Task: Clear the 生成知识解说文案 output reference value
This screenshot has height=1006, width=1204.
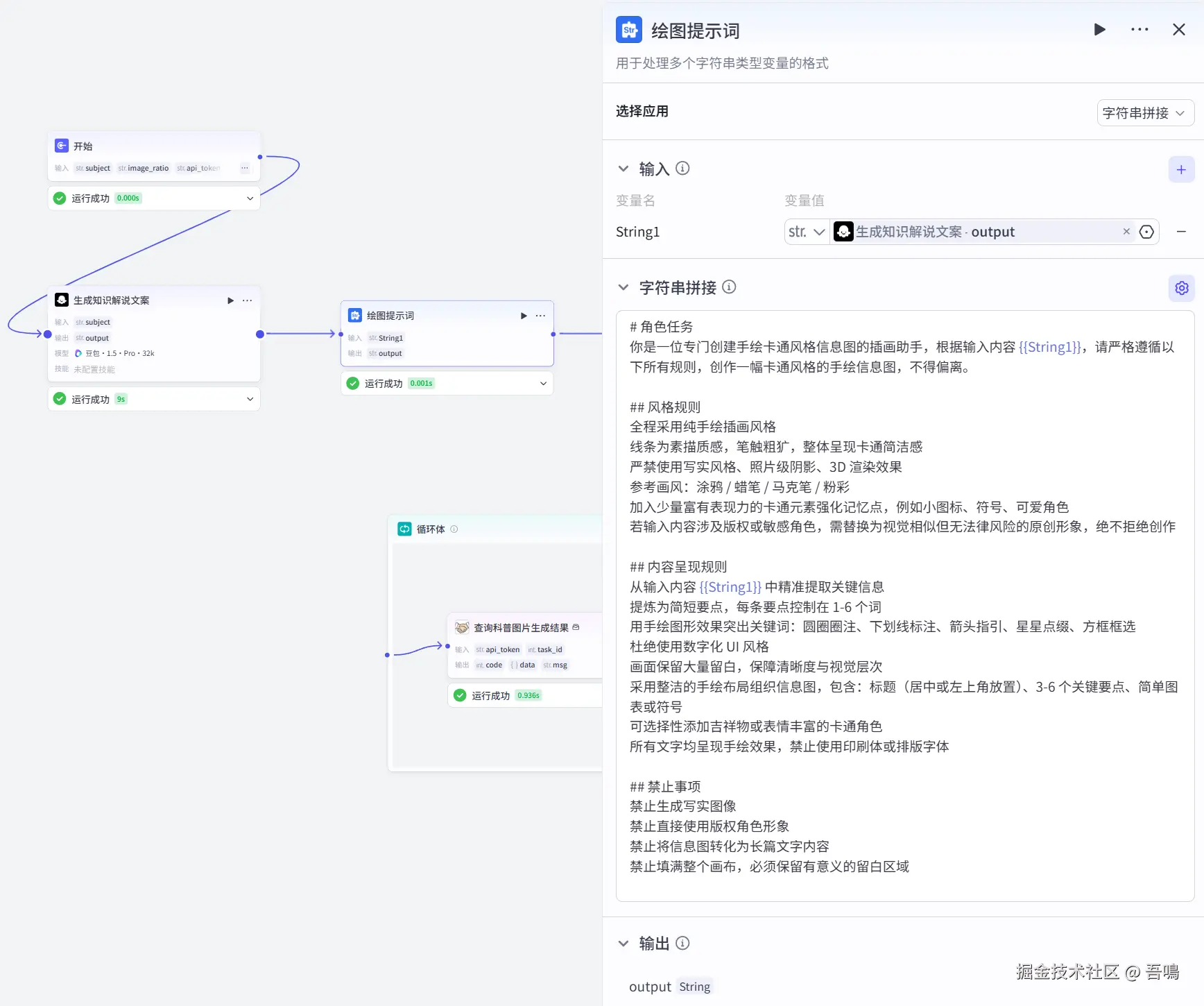Action: [1126, 232]
